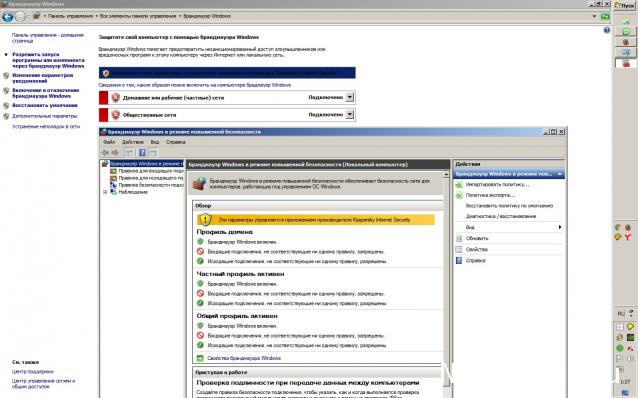
Task: Click the Back arrow in the MMC toolbar
Action: coord(105,153)
